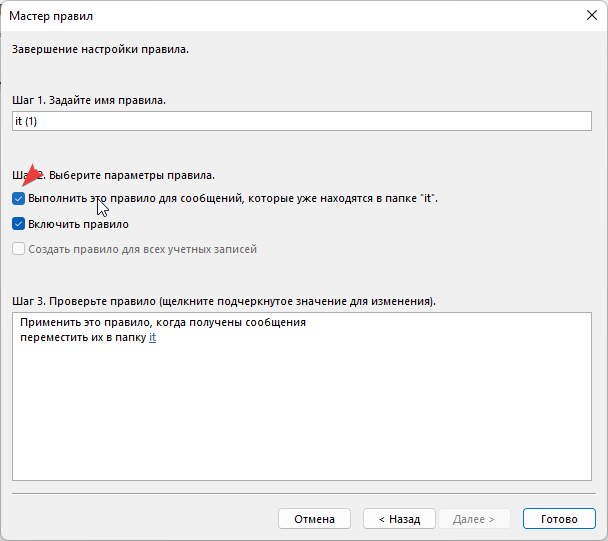Viewport: 608px width, 541px height.
Task: Select the "Шаг 1. Задайте имя правила." label
Action: (88, 100)
